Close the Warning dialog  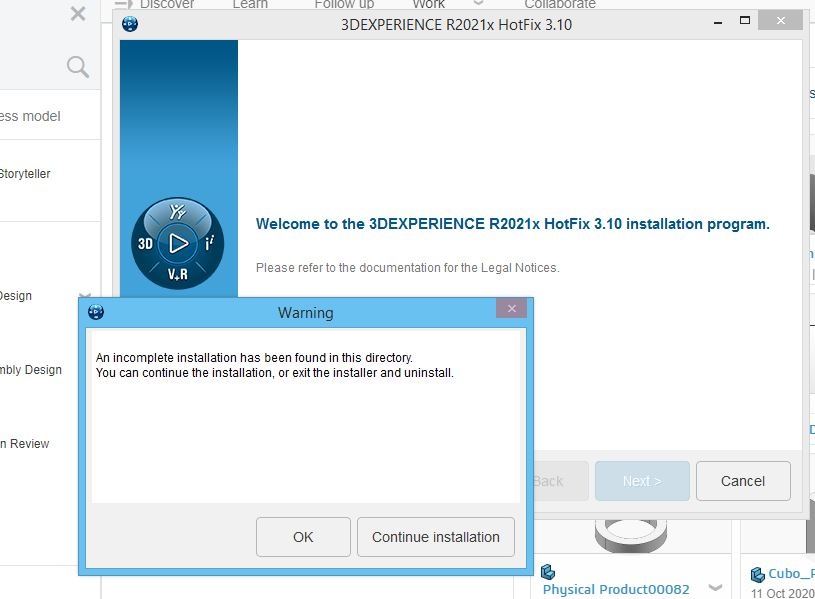tap(511, 309)
